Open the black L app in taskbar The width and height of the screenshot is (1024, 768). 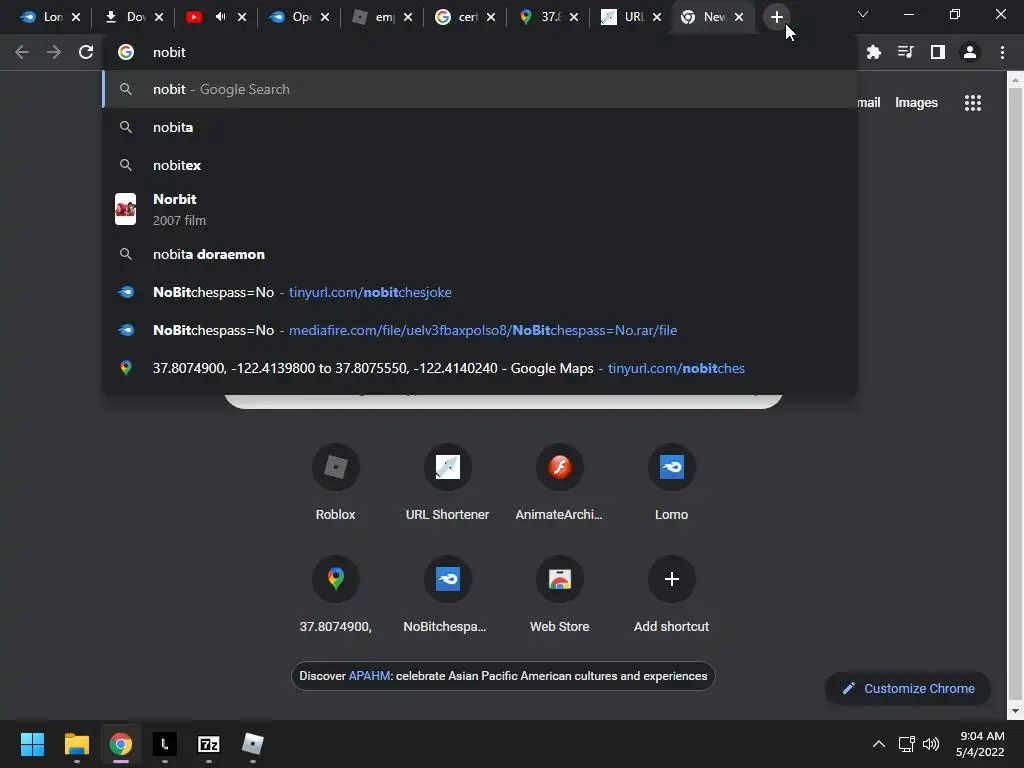(x=165, y=744)
